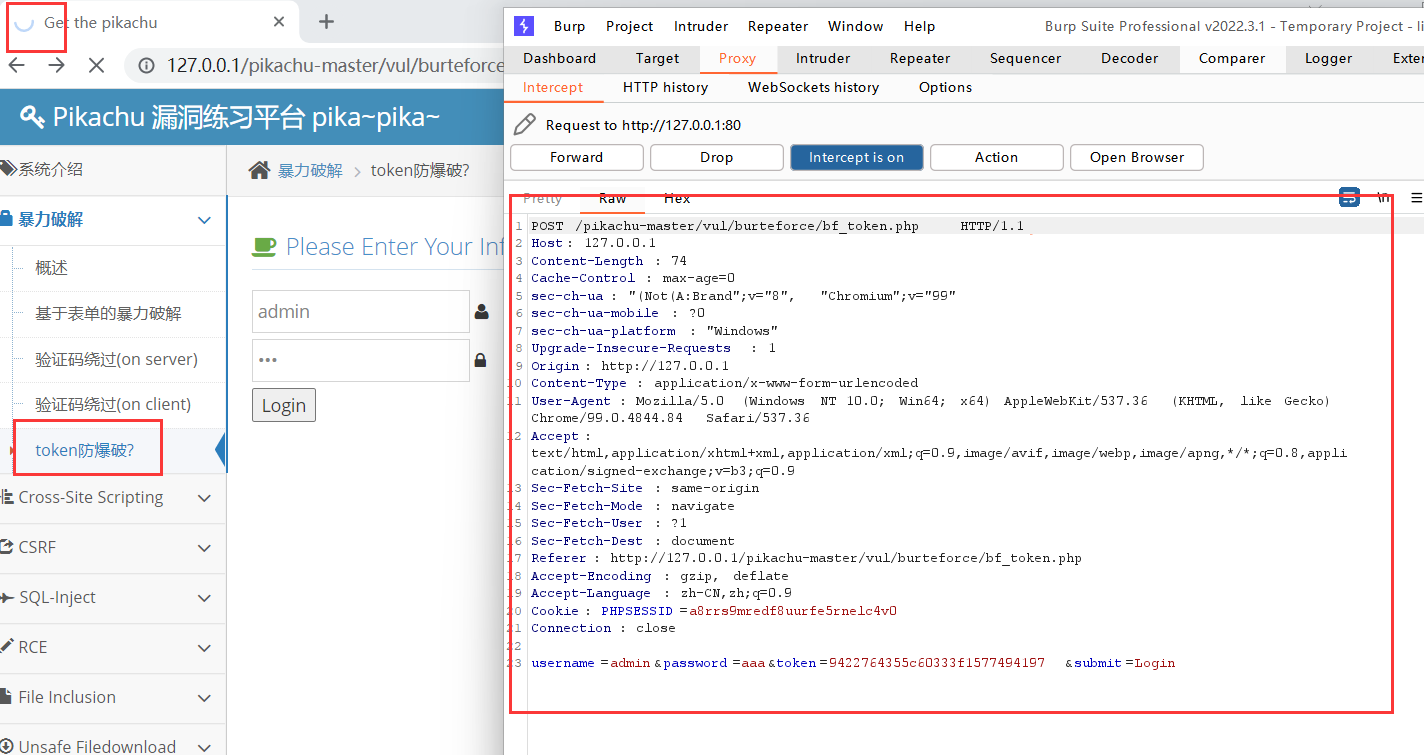Click the pencil edit icon beside request target

[x=524, y=125]
